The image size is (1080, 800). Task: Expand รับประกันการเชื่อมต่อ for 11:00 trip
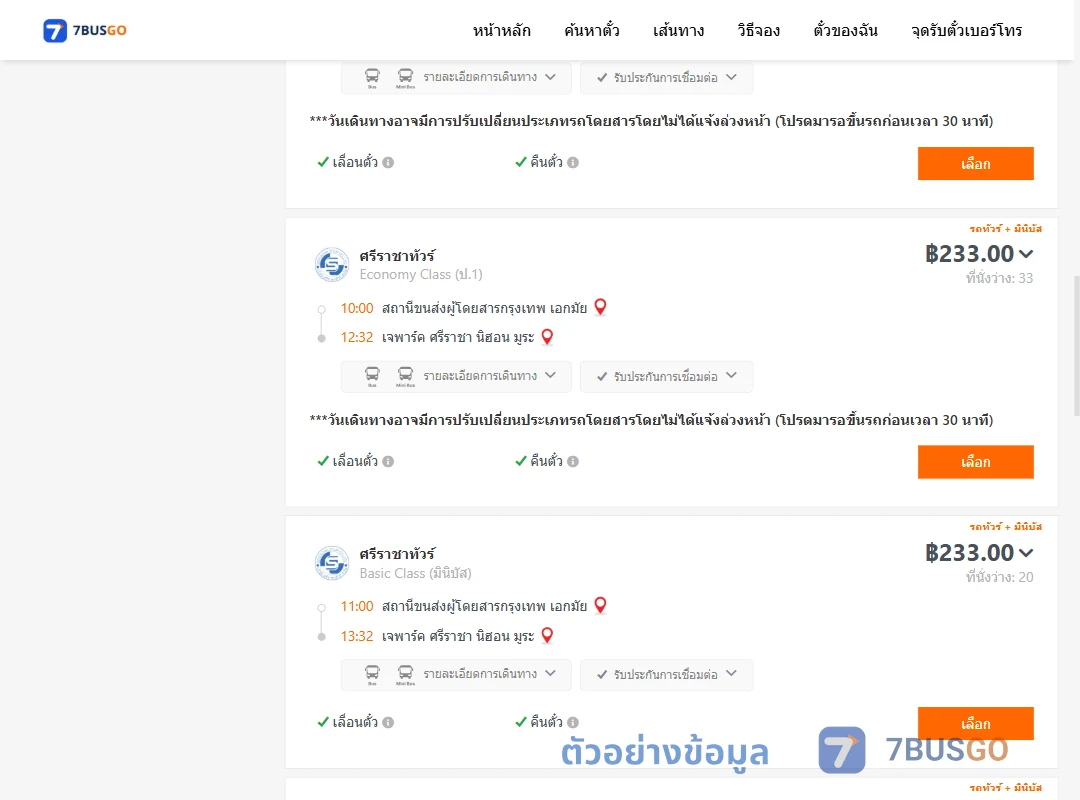(x=666, y=675)
